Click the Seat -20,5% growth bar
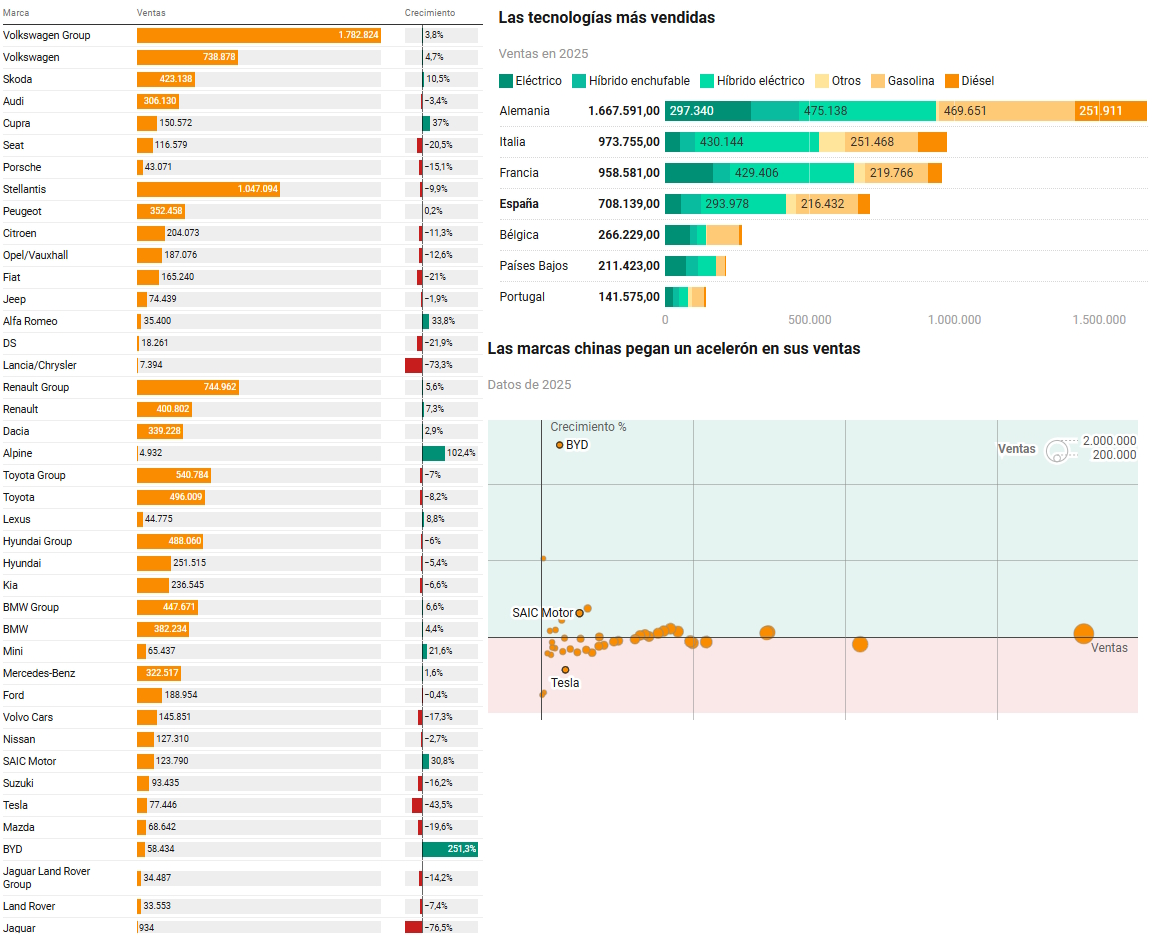 click(420, 145)
